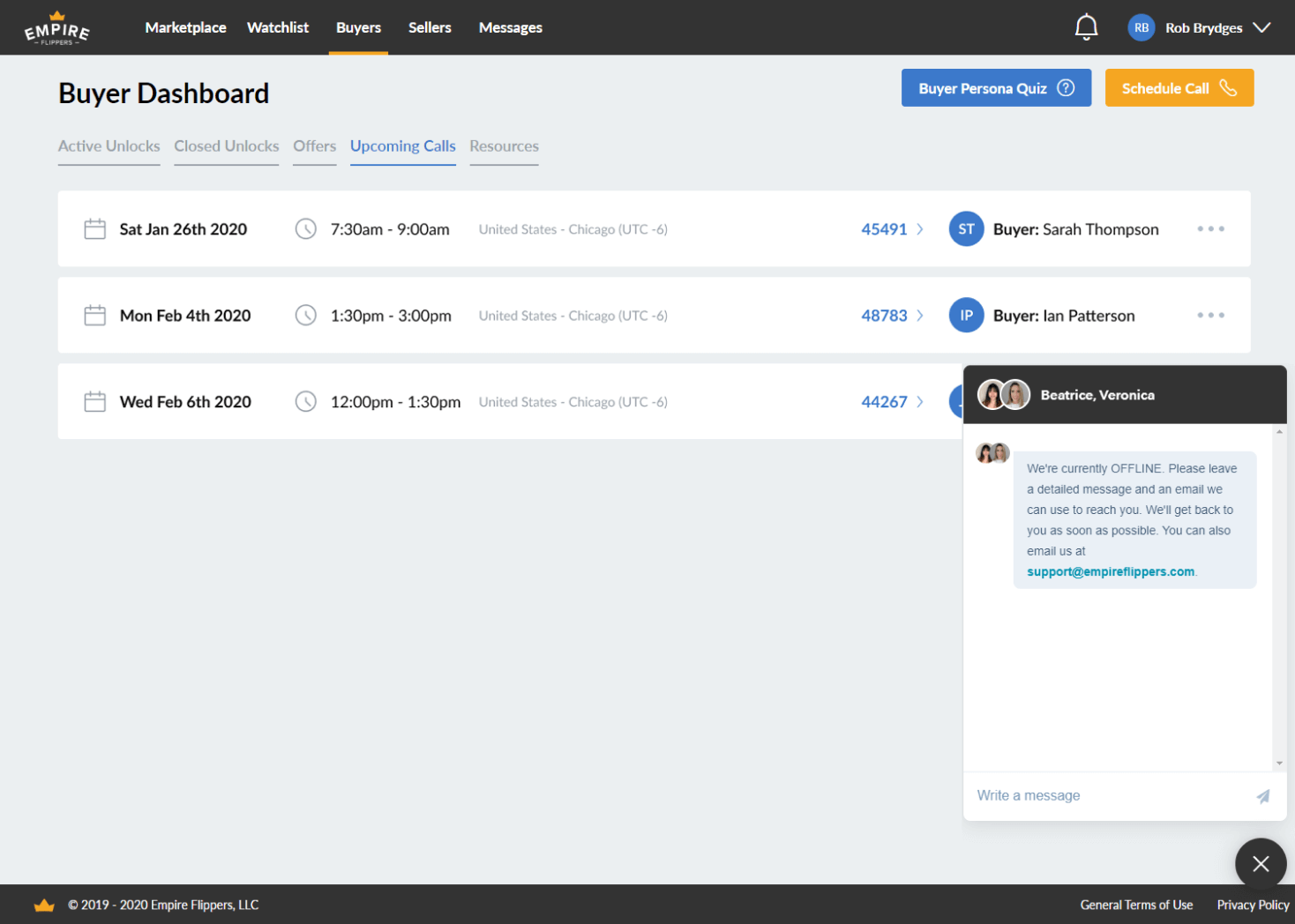The image size is (1295, 924).
Task: Click the Empire Flippers logo
Action: click(56, 28)
